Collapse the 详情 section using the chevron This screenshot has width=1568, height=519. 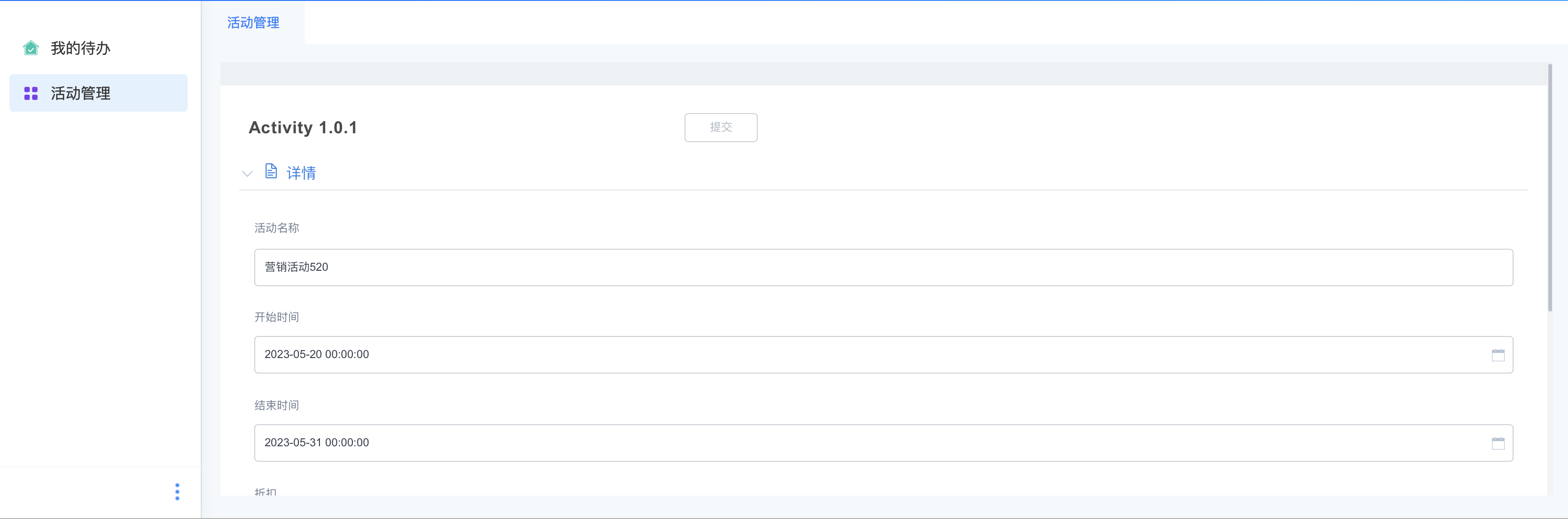click(x=247, y=174)
